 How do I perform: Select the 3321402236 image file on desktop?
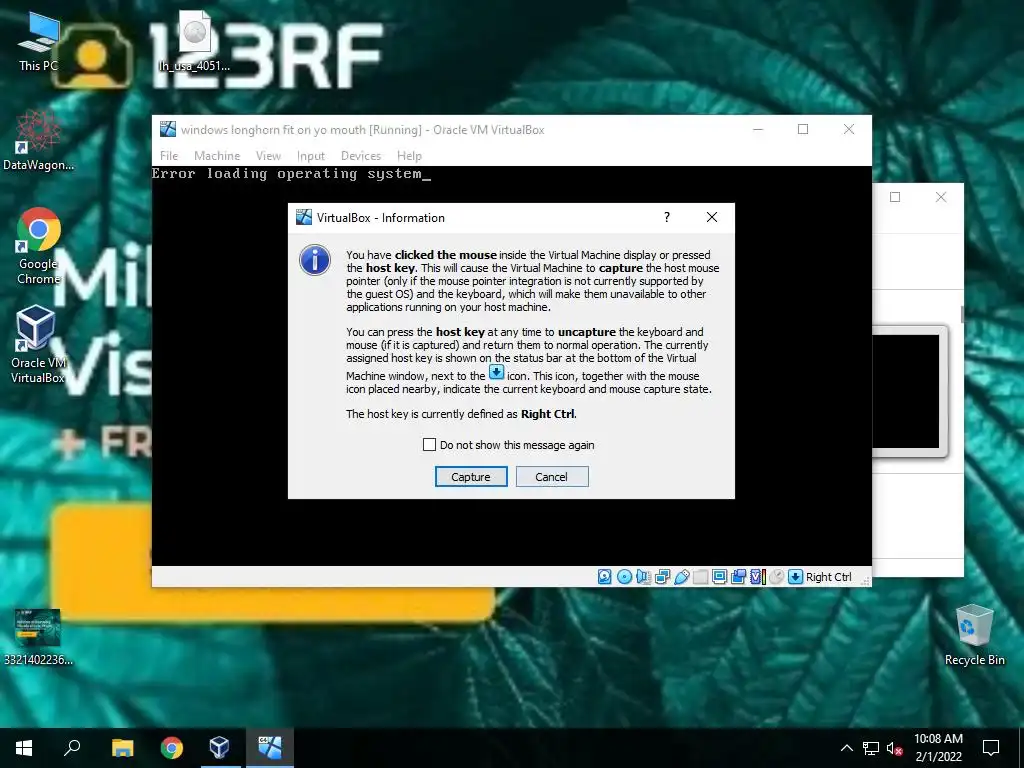pos(39,637)
